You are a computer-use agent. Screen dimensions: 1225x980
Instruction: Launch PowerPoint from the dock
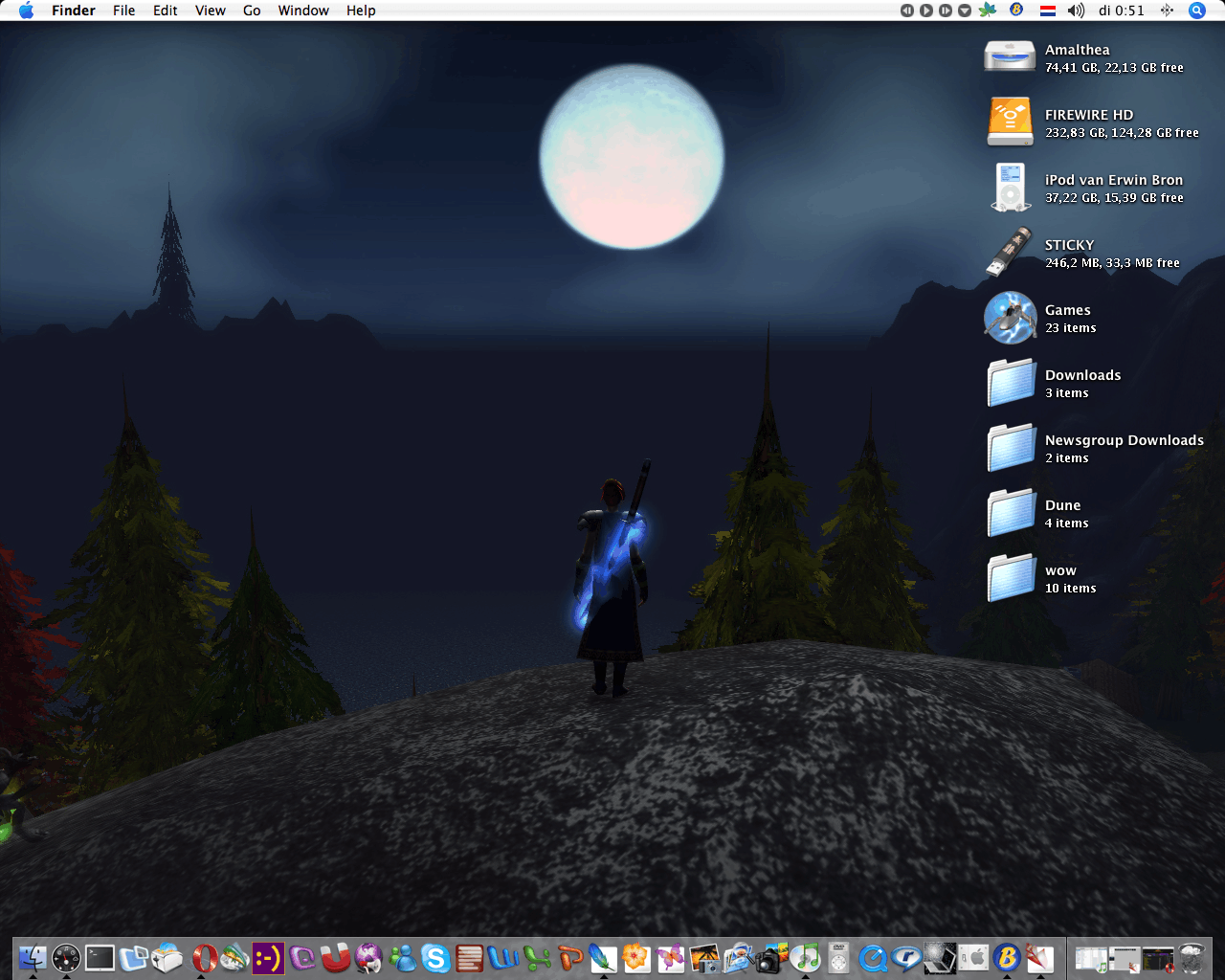pyautogui.click(x=569, y=957)
